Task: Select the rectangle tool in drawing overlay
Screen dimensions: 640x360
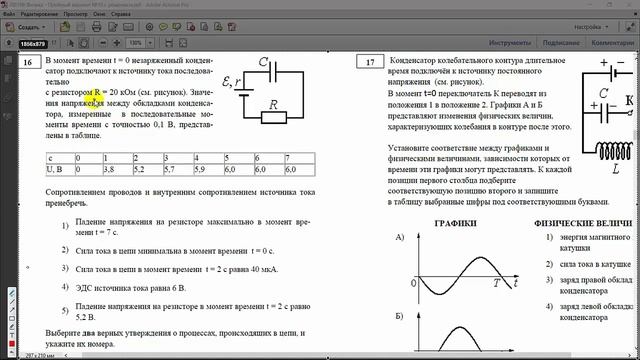Action: (x=12, y=319)
